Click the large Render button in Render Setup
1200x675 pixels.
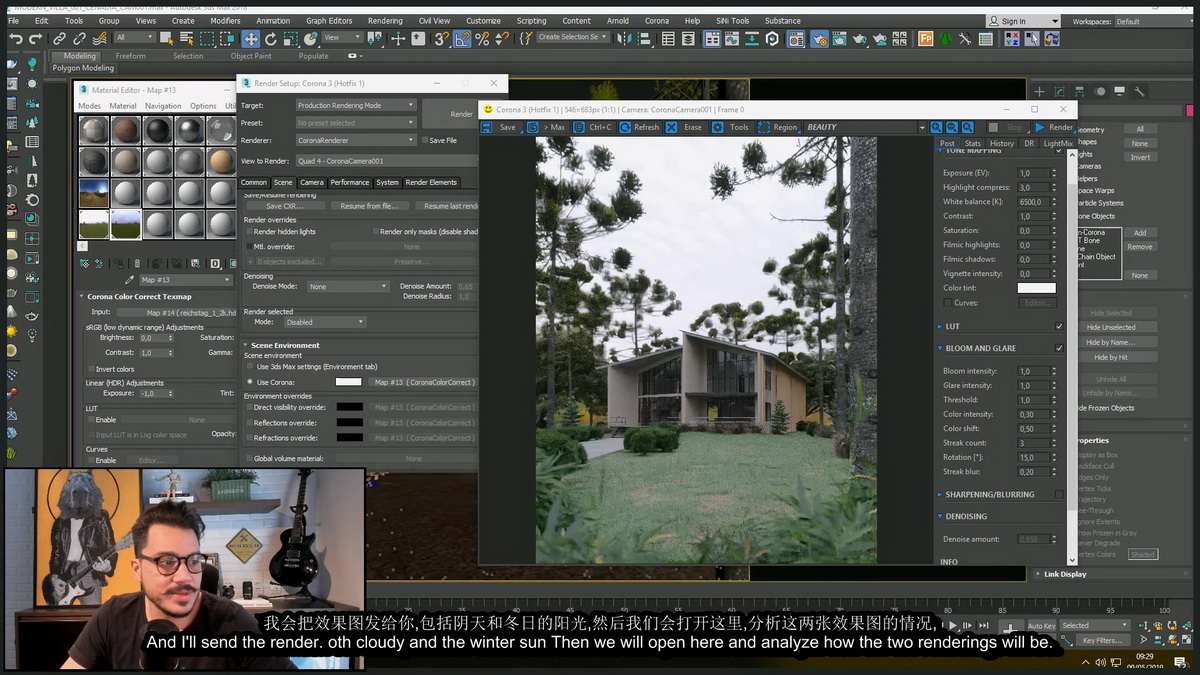click(450, 114)
